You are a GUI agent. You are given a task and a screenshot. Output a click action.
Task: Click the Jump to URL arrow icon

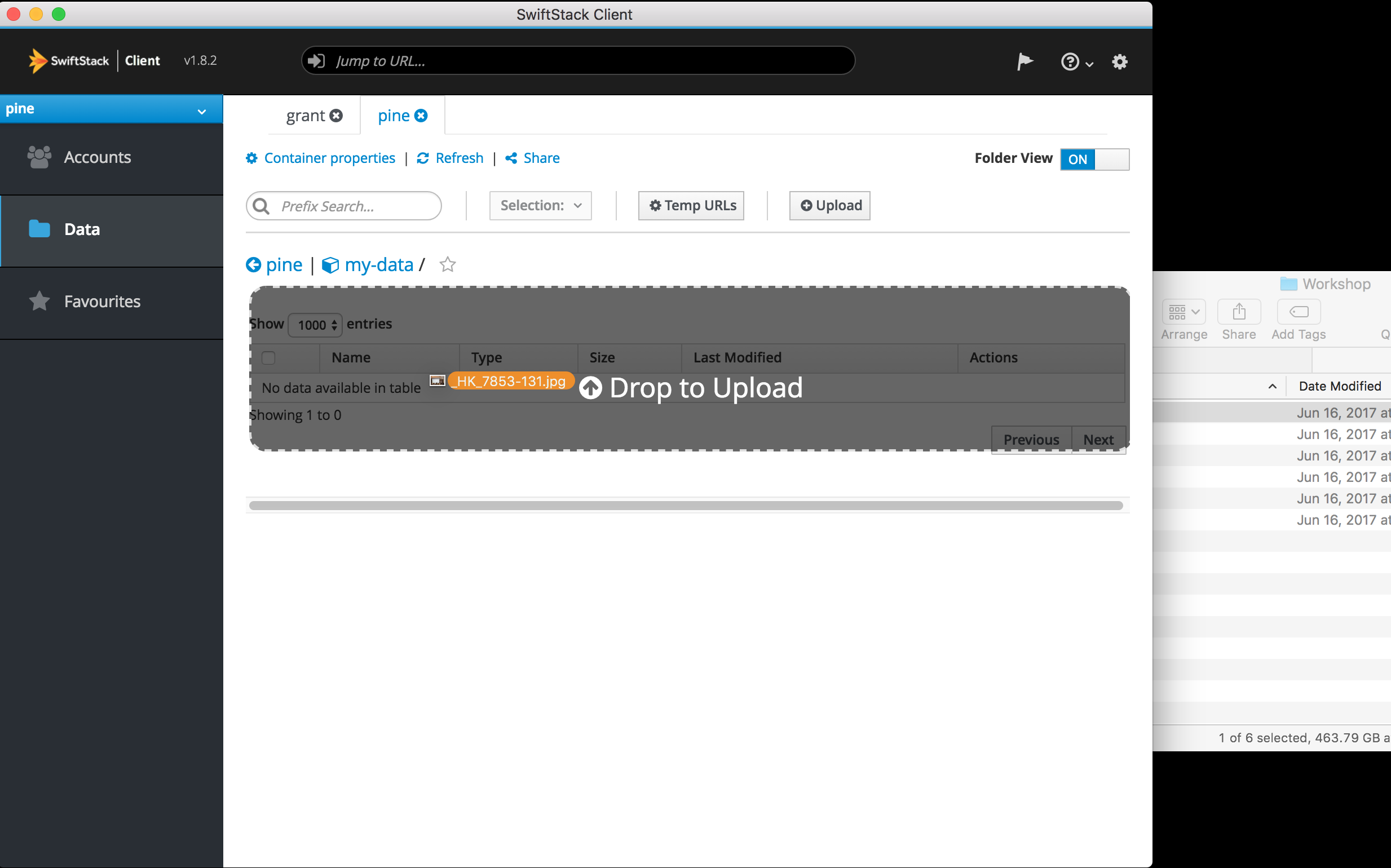(x=316, y=61)
